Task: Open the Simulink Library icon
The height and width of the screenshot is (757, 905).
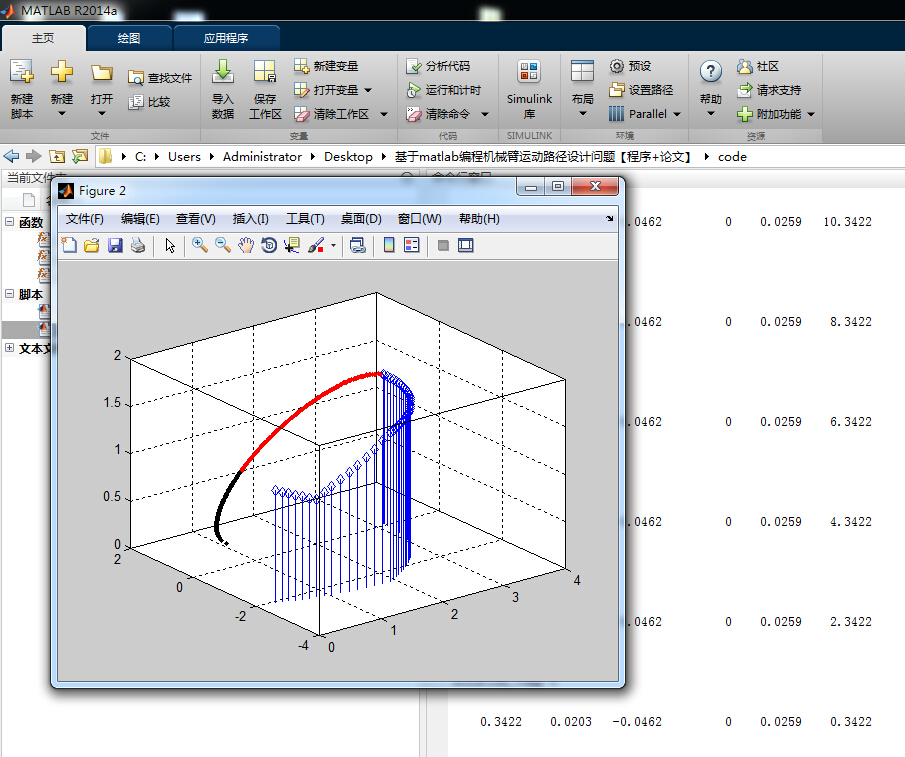Action: 529,72
